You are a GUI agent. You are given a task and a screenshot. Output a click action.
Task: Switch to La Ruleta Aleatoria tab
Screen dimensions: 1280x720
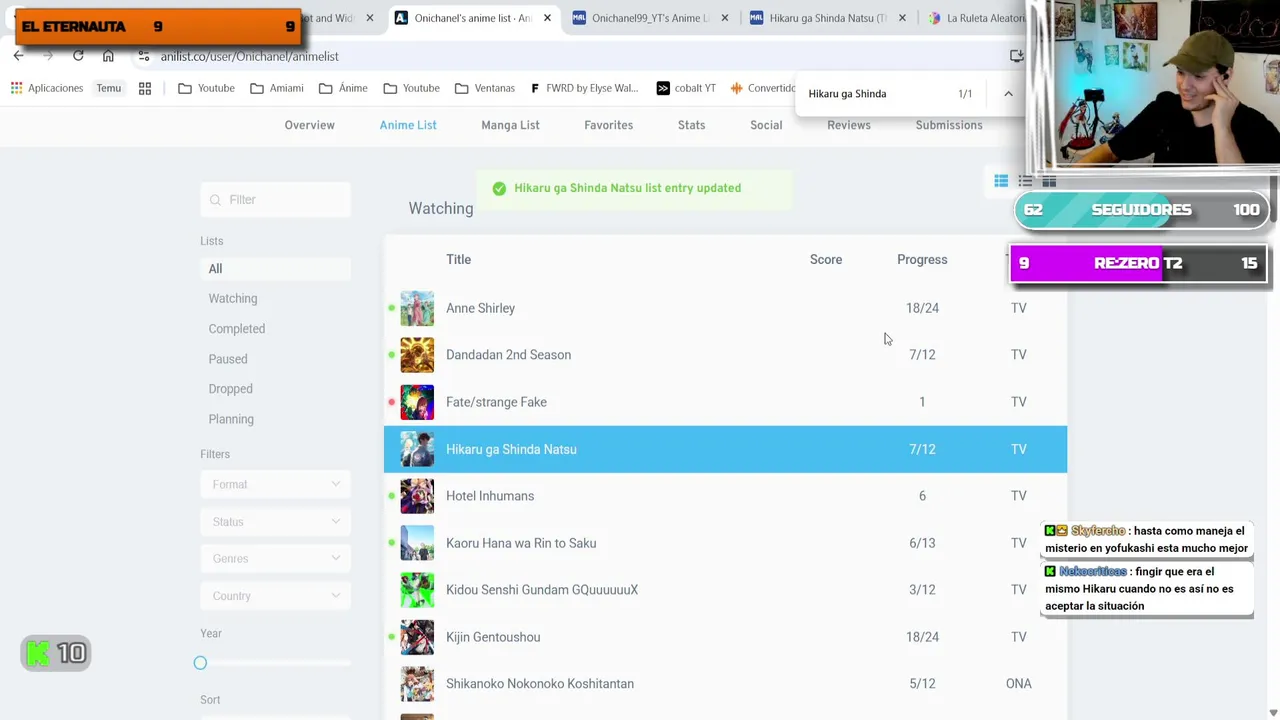click(x=975, y=18)
